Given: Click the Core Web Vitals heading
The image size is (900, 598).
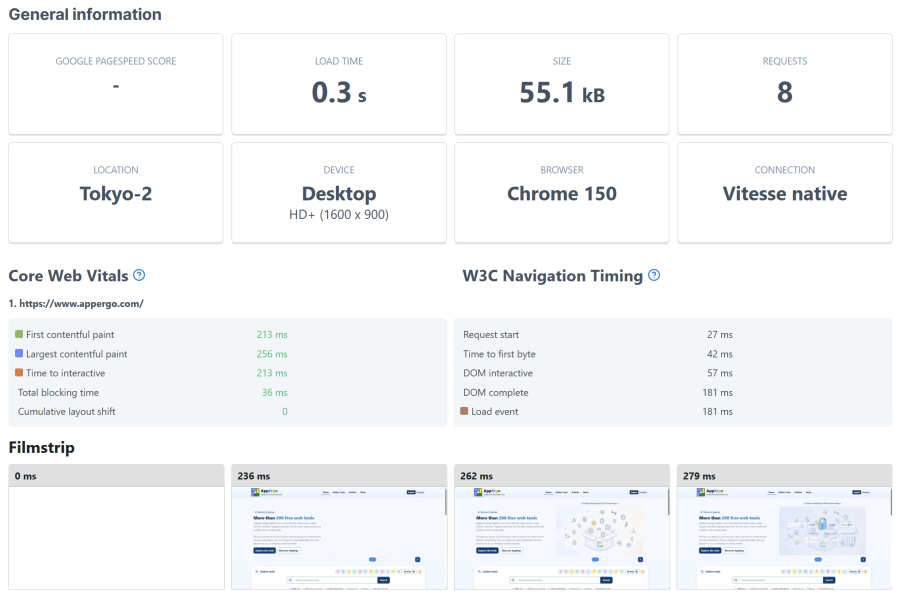Looking at the screenshot, I should [68, 275].
